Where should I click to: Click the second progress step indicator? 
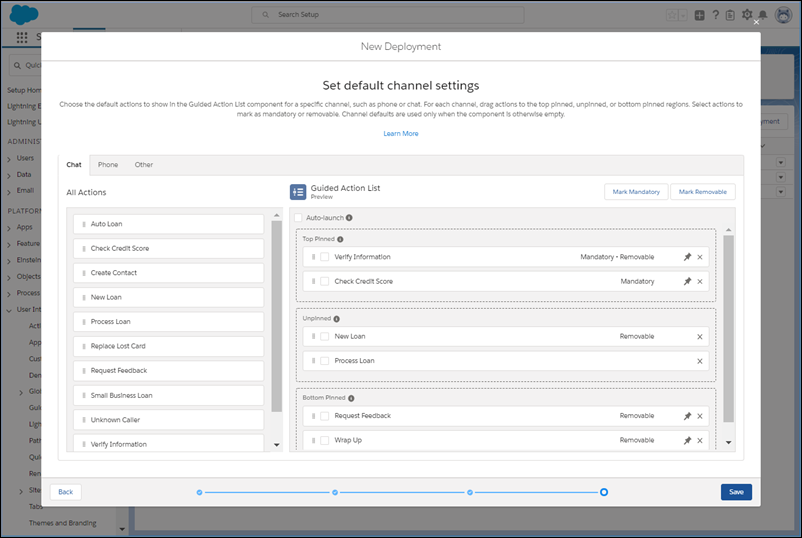[335, 492]
